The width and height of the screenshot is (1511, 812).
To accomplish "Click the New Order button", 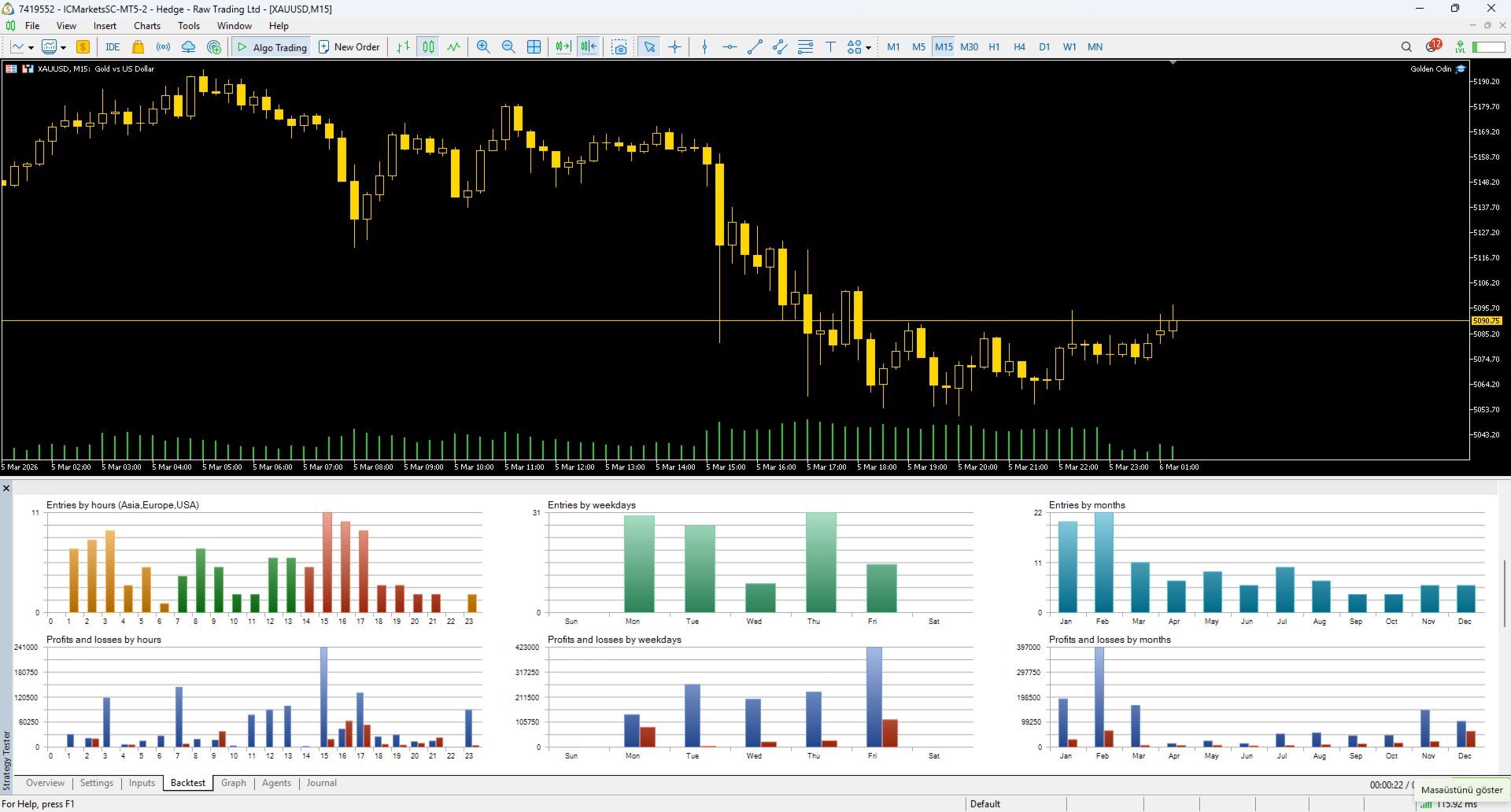I will [349, 46].
